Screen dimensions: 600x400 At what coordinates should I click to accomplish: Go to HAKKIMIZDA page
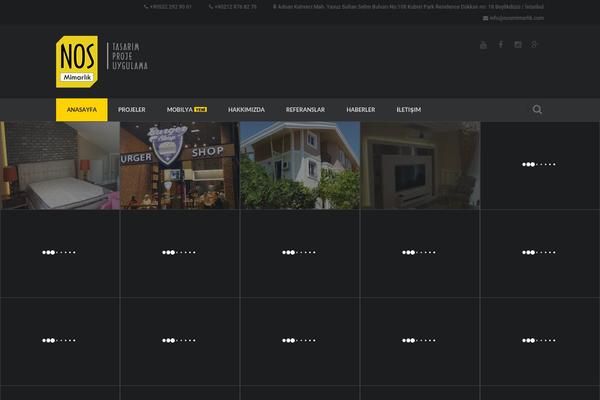pyautogui.click(x=246, y=110)
